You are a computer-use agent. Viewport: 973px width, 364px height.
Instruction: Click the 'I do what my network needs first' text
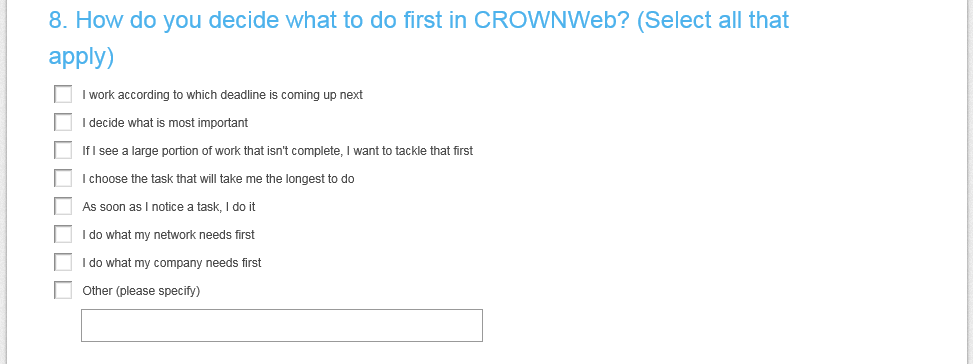(168, 235)
